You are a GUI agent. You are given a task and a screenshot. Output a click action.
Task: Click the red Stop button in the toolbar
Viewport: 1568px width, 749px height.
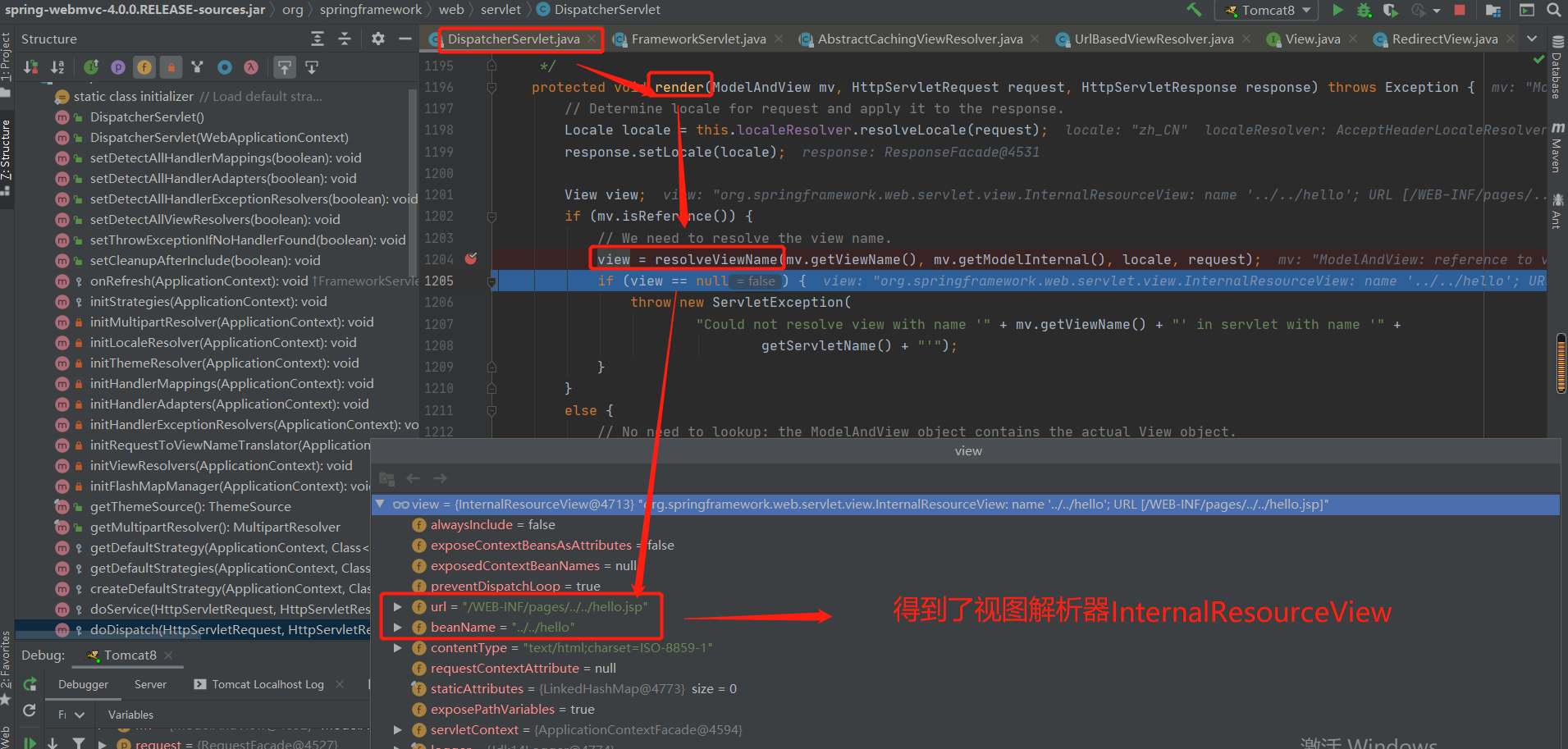(1460, 10)
